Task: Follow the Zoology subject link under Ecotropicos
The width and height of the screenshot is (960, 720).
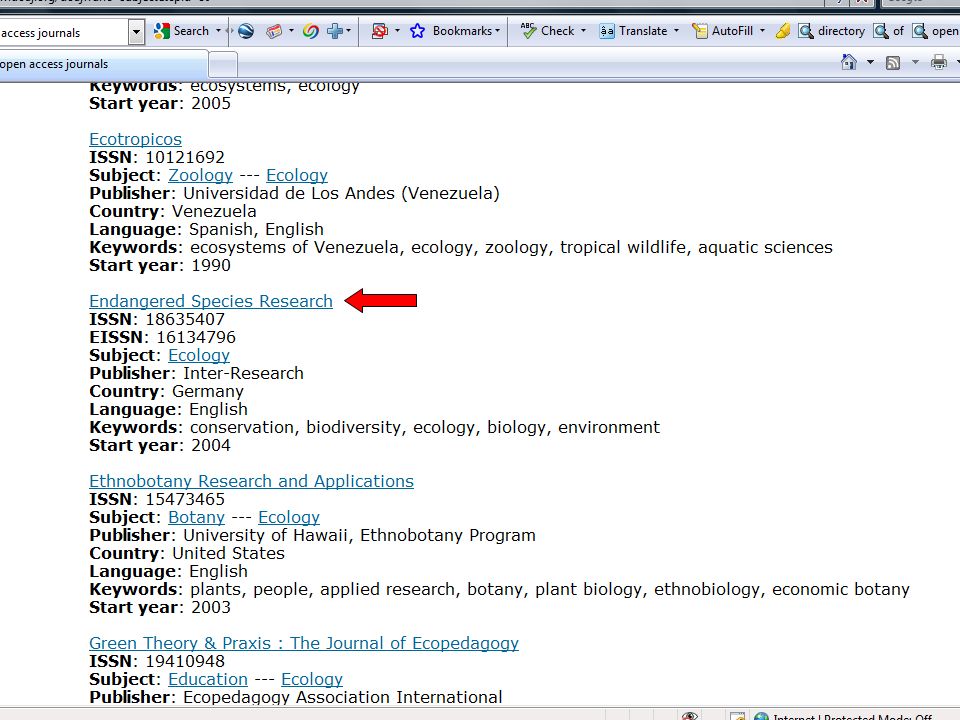Action: [x=200, y=176]
